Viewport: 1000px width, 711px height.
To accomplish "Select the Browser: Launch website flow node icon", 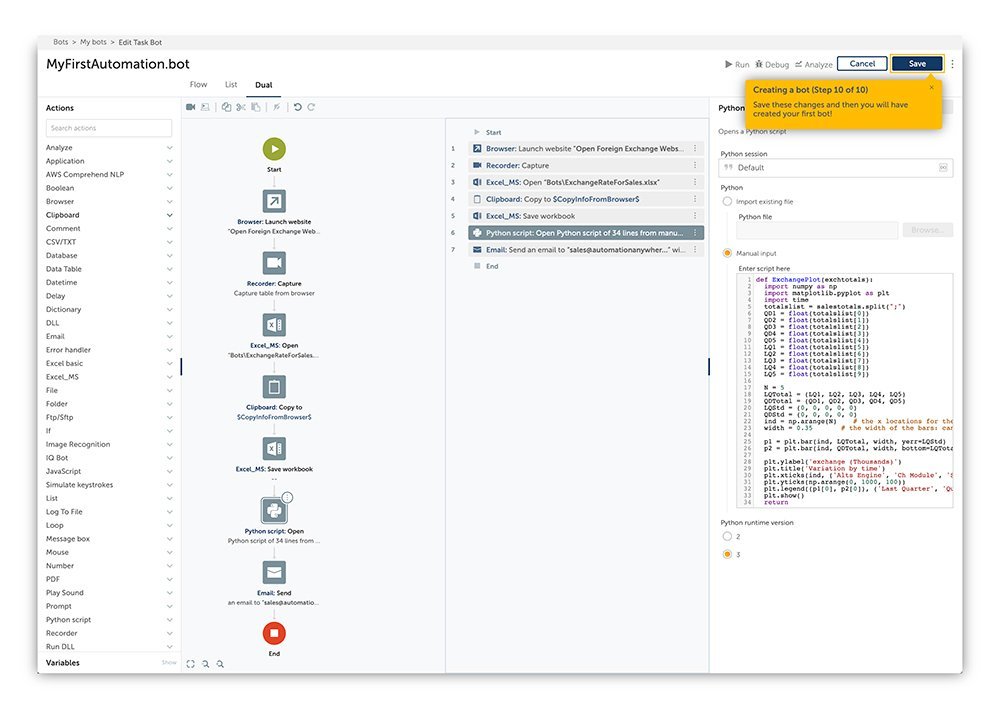I will coord(274,202).
